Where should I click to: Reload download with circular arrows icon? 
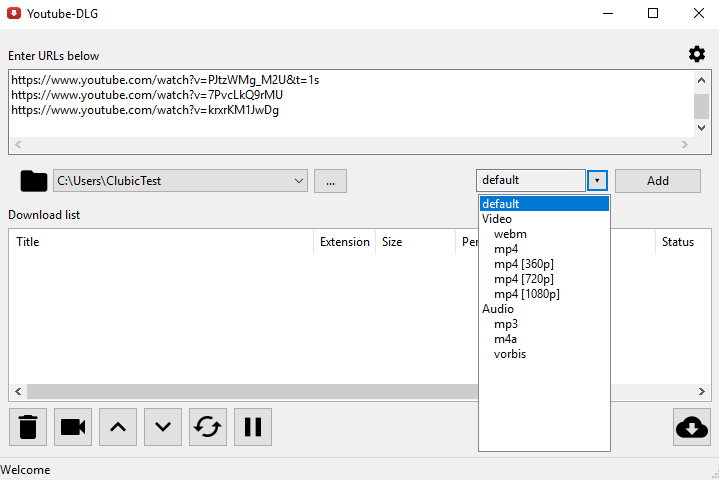pyautogui.click(x=208, y=427)
